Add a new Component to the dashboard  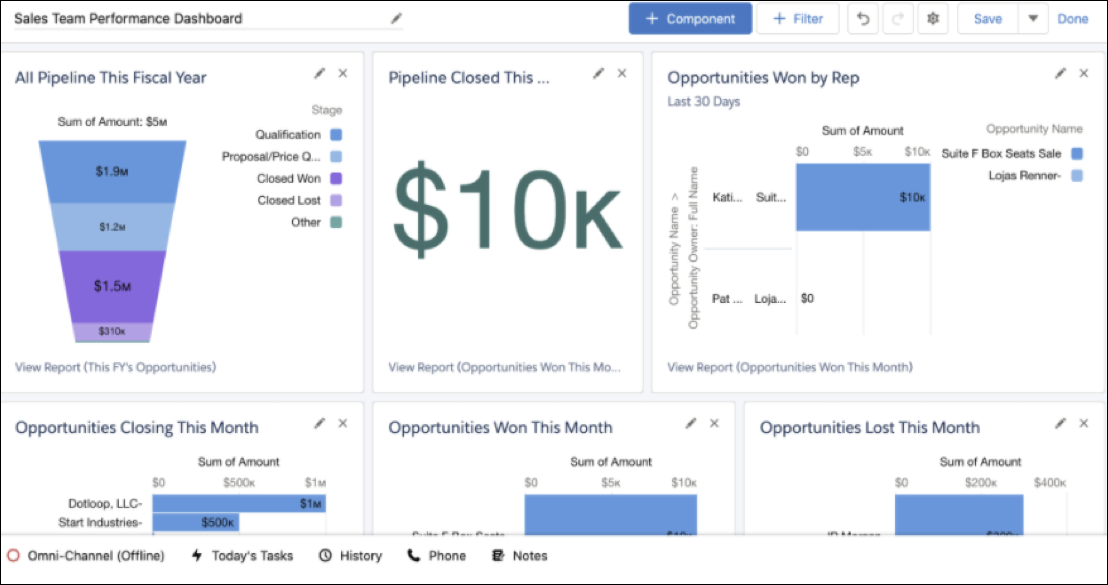click(690, 18)
